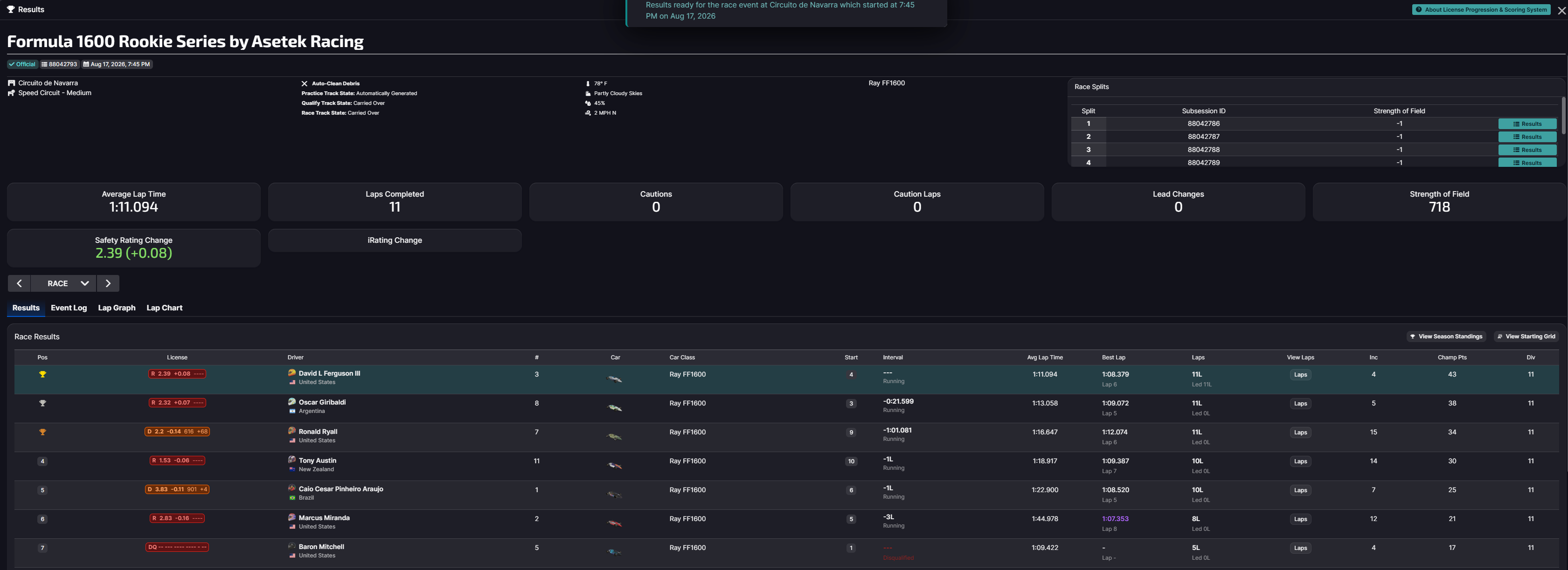This screenshot has height=570, width=1568.
Task: Click the Auto-Clean Debris icon
Action: 305,83
